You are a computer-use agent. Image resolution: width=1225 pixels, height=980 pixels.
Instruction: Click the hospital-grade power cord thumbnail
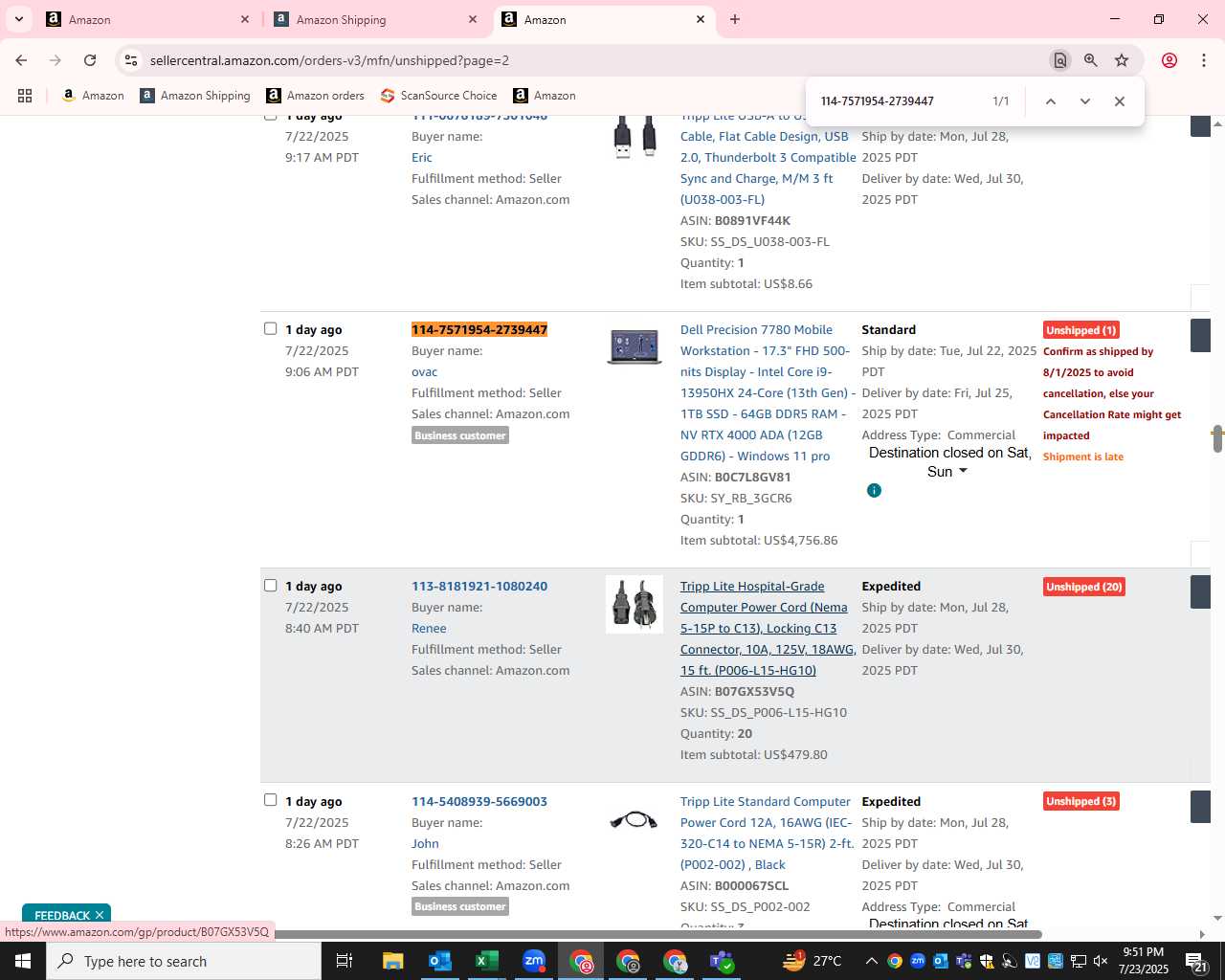634,604
